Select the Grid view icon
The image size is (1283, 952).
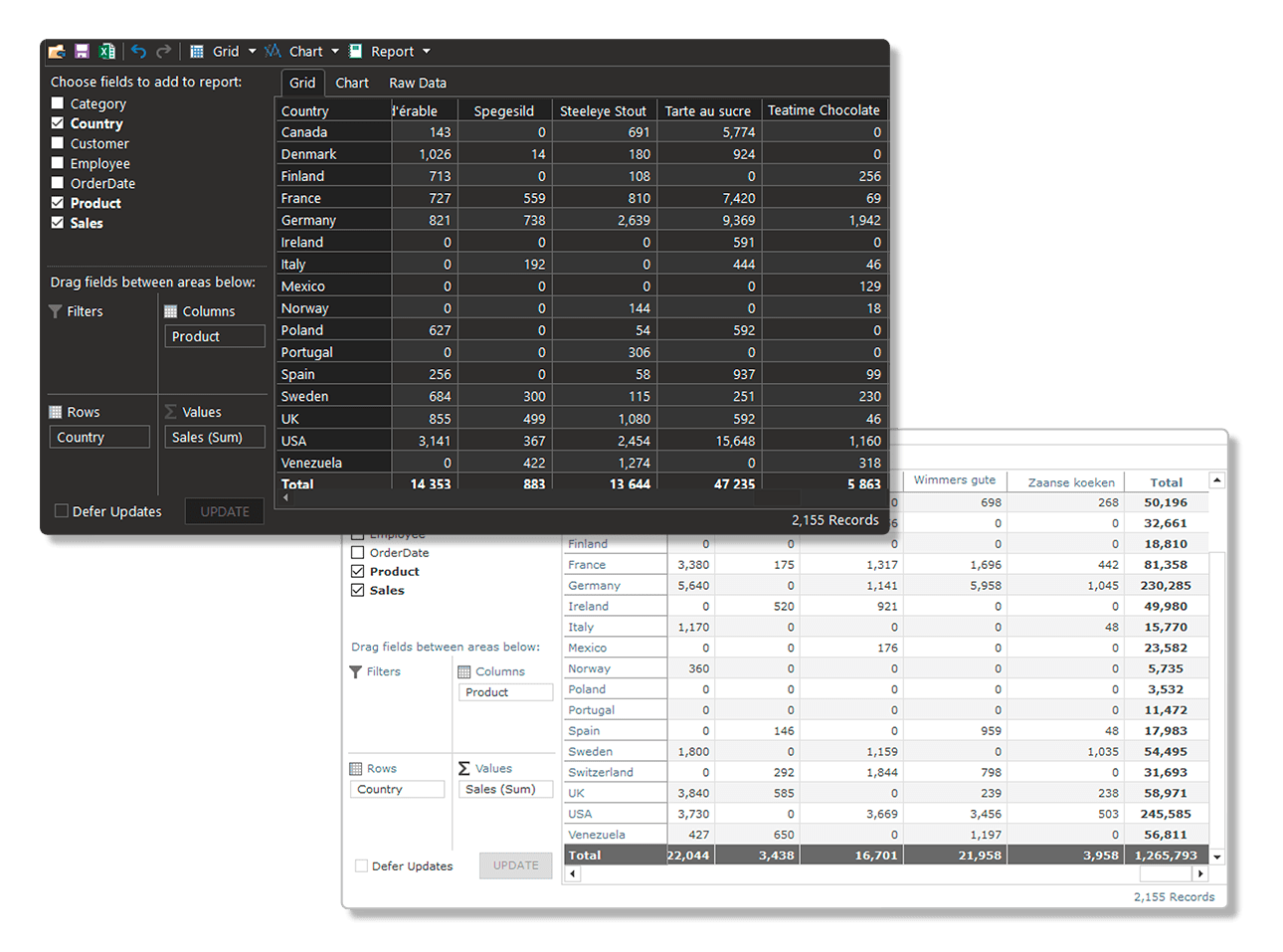click(195, 51)
